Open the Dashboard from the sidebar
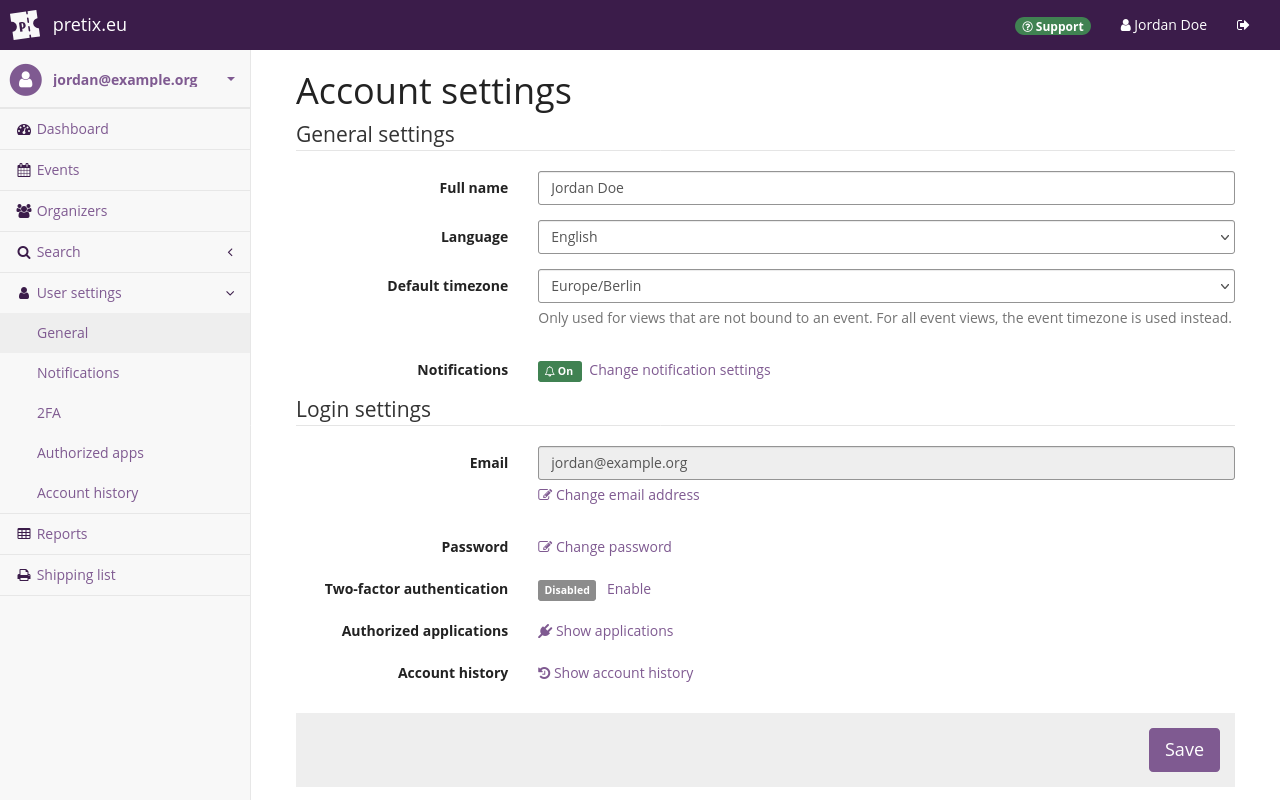 (72, 128)
